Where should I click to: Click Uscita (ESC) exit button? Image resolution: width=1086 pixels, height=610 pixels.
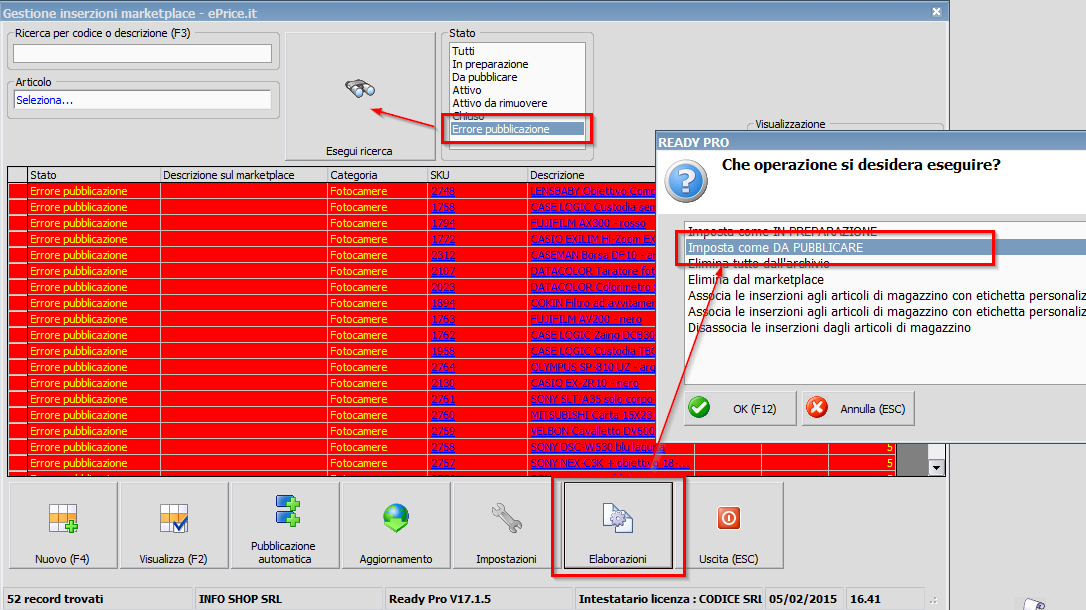tap(729, 526)
